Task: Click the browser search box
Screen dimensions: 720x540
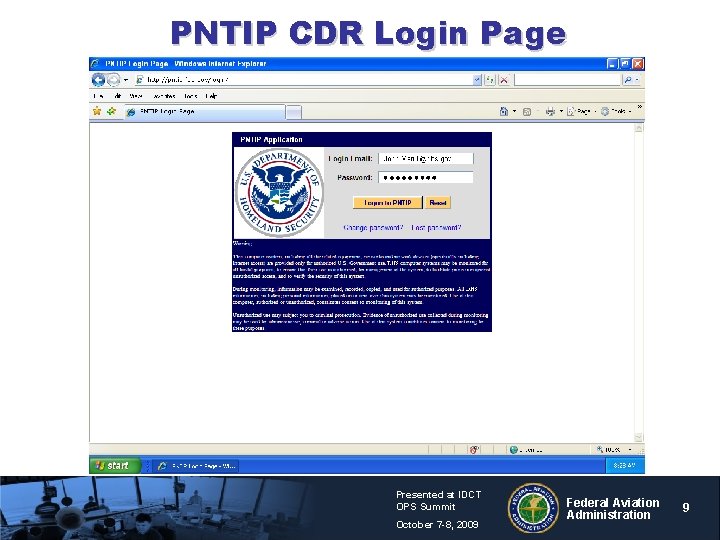Action: [x=567, y=80]
